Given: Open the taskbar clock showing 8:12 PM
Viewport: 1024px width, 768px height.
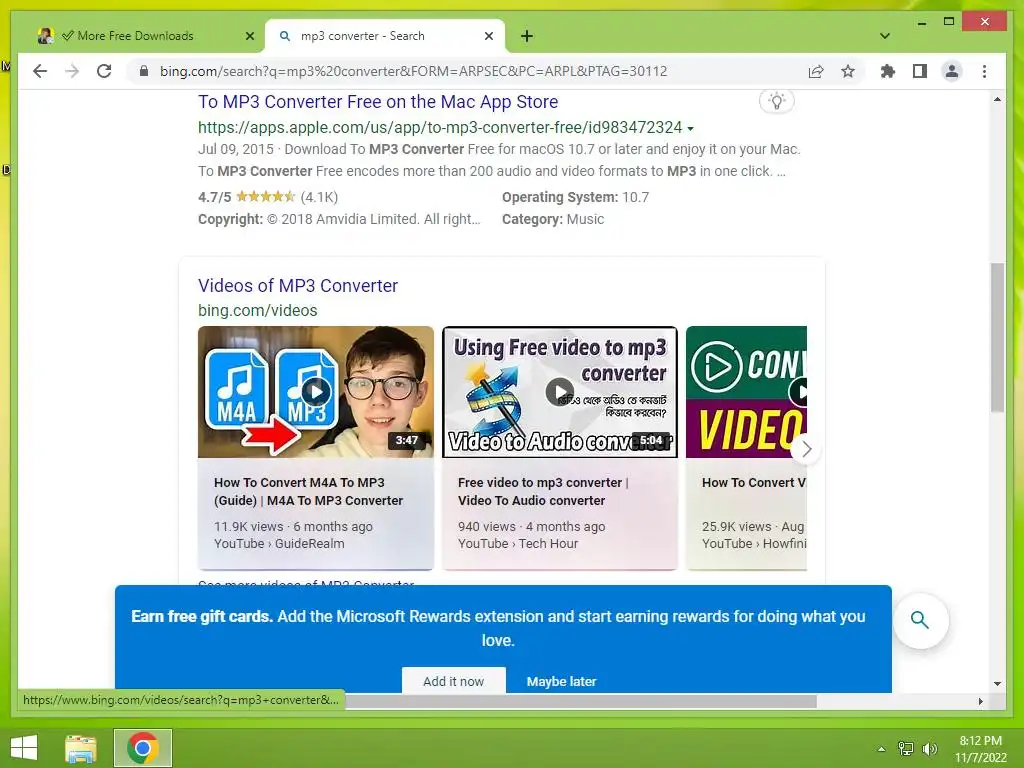Looking at the screenshot, I should tap(980, 749).
